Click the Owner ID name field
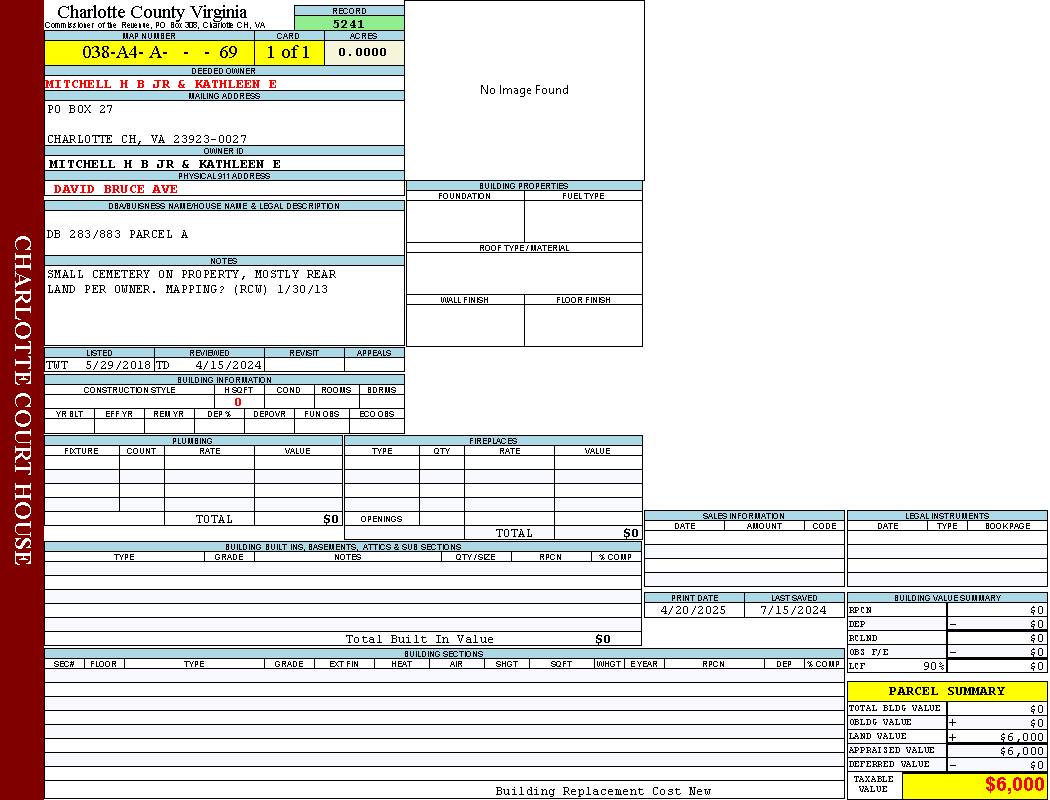1050x800 pixels. 165,163
